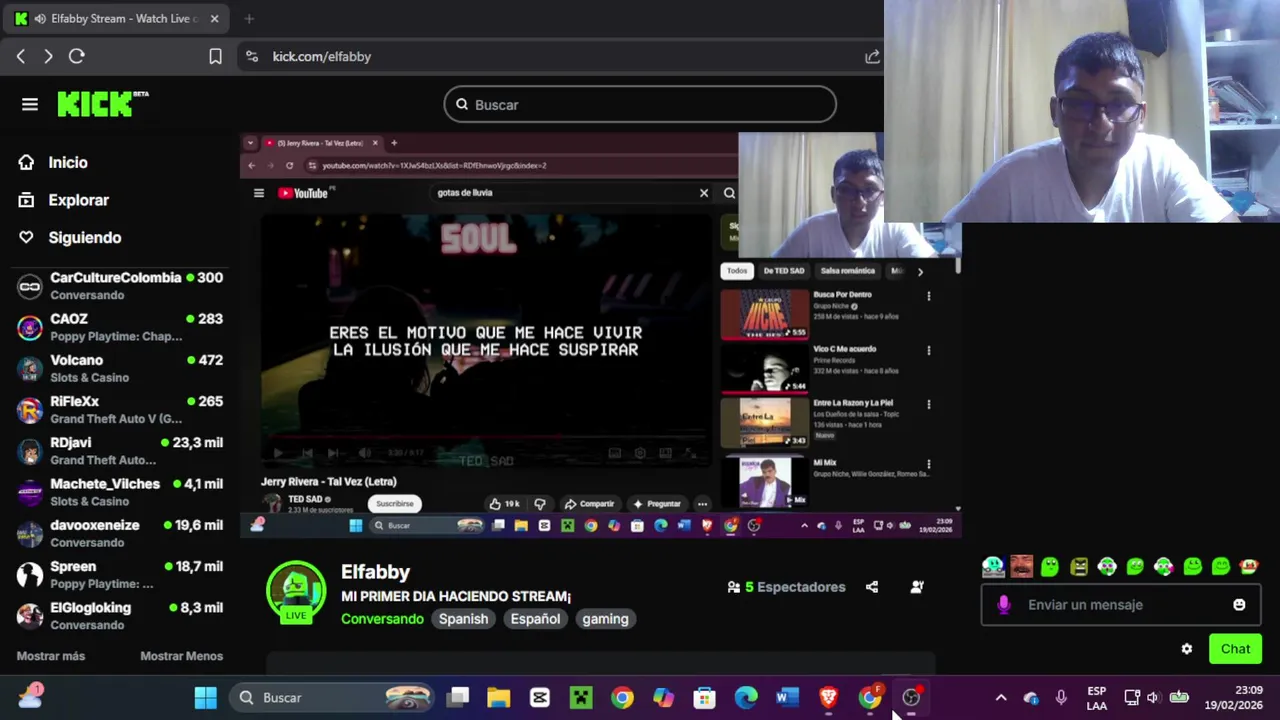Open Explorar in the sidebar
The image size is (1280, 720).
[x=64, y=200]
